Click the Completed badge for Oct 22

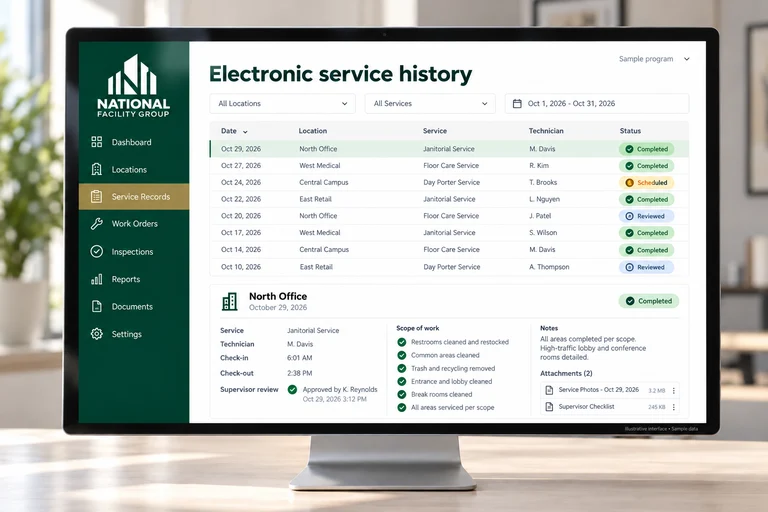click(647, 199)
